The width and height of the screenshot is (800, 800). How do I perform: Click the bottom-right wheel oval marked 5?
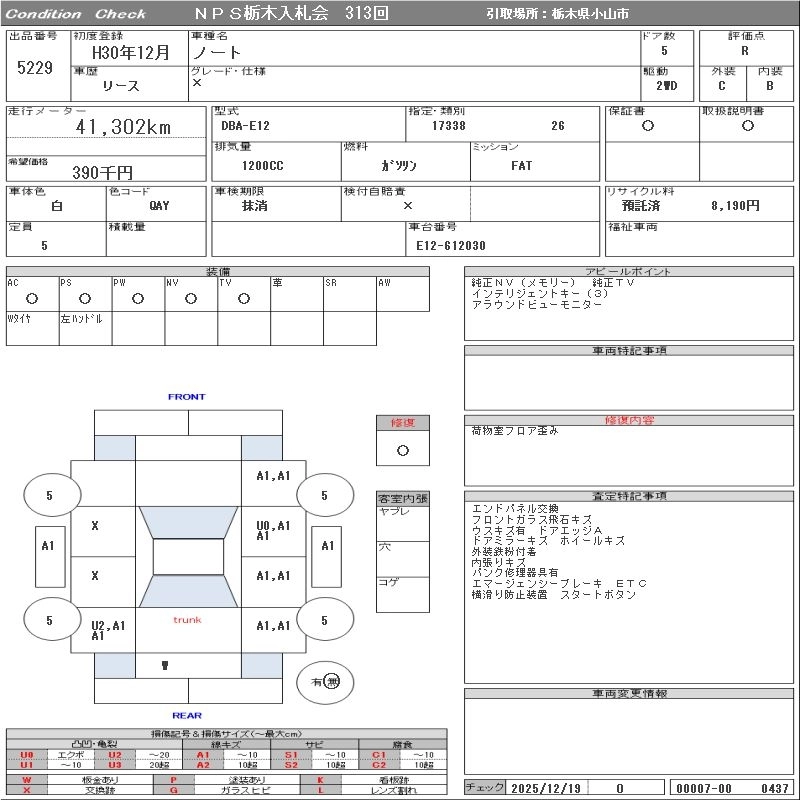tap(324, 620)
